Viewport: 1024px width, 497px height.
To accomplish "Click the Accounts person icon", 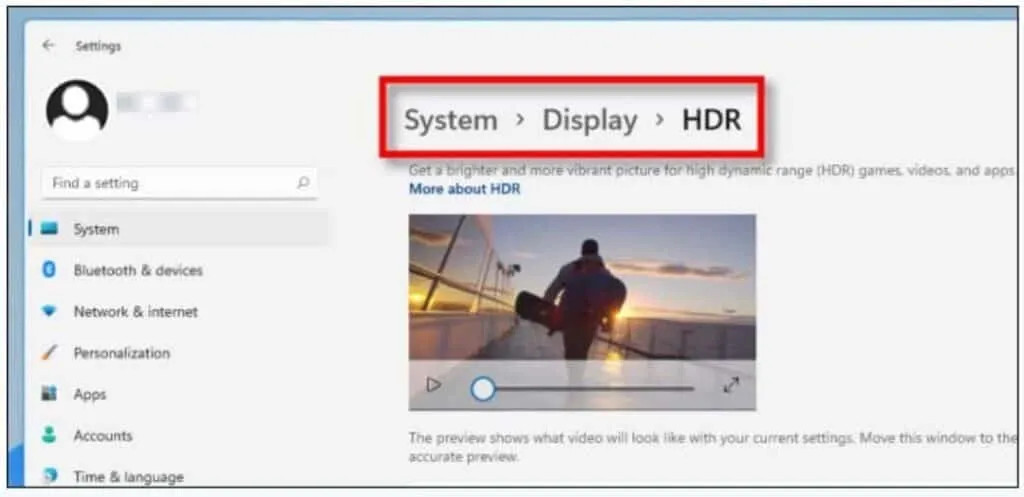I will point(49,436).
